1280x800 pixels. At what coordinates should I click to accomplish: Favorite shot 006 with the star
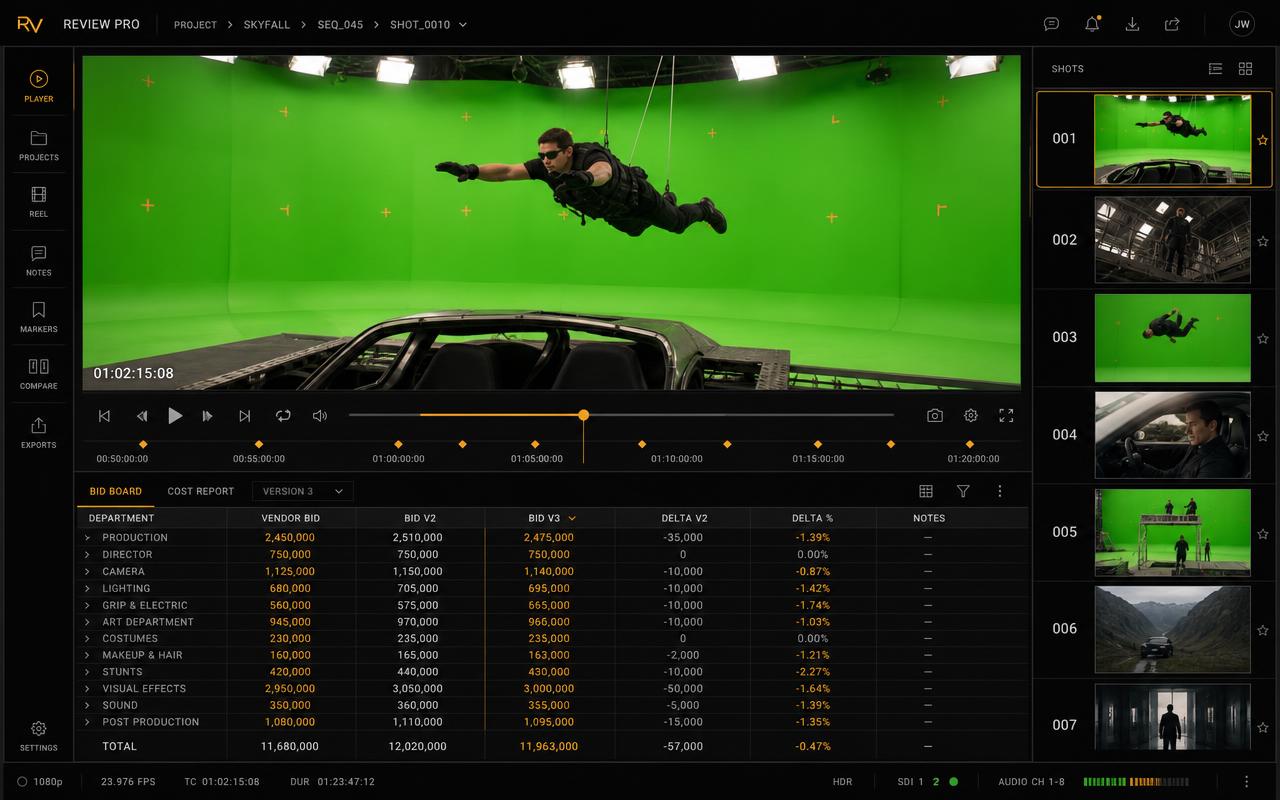click(1262, 630)
